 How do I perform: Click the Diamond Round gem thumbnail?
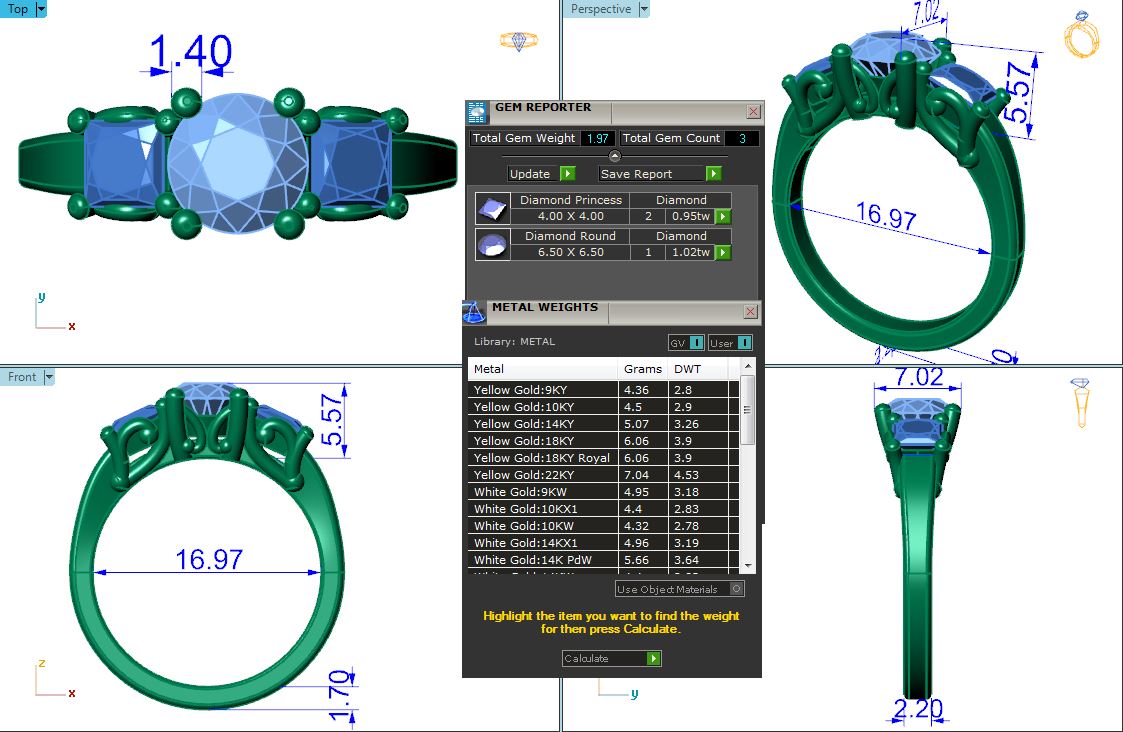[x=491, y=244]
